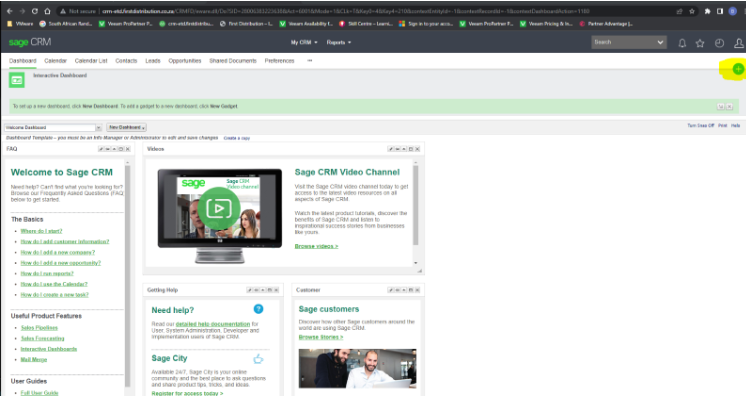Click the Videos gadget scroll-down arrow

pyautogui.click(x=416, y=263)
